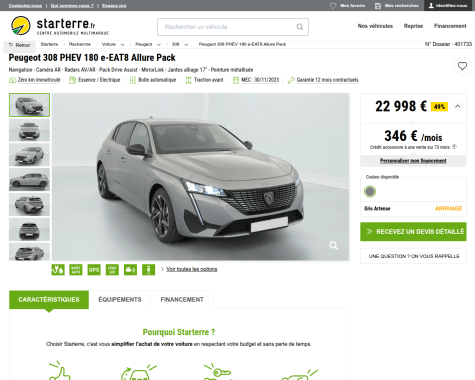Image resolution: width=475 pixels, height=380 pixels.
Task: Click the hybrid plug-in fuel option icon
Action: (x=58, y=269)
